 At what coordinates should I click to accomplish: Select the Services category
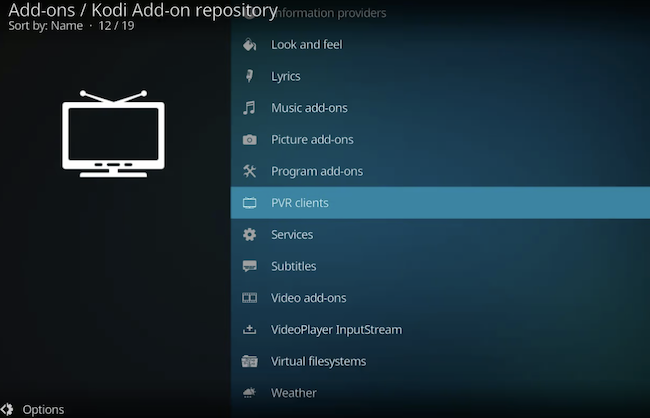coord(440,235)
